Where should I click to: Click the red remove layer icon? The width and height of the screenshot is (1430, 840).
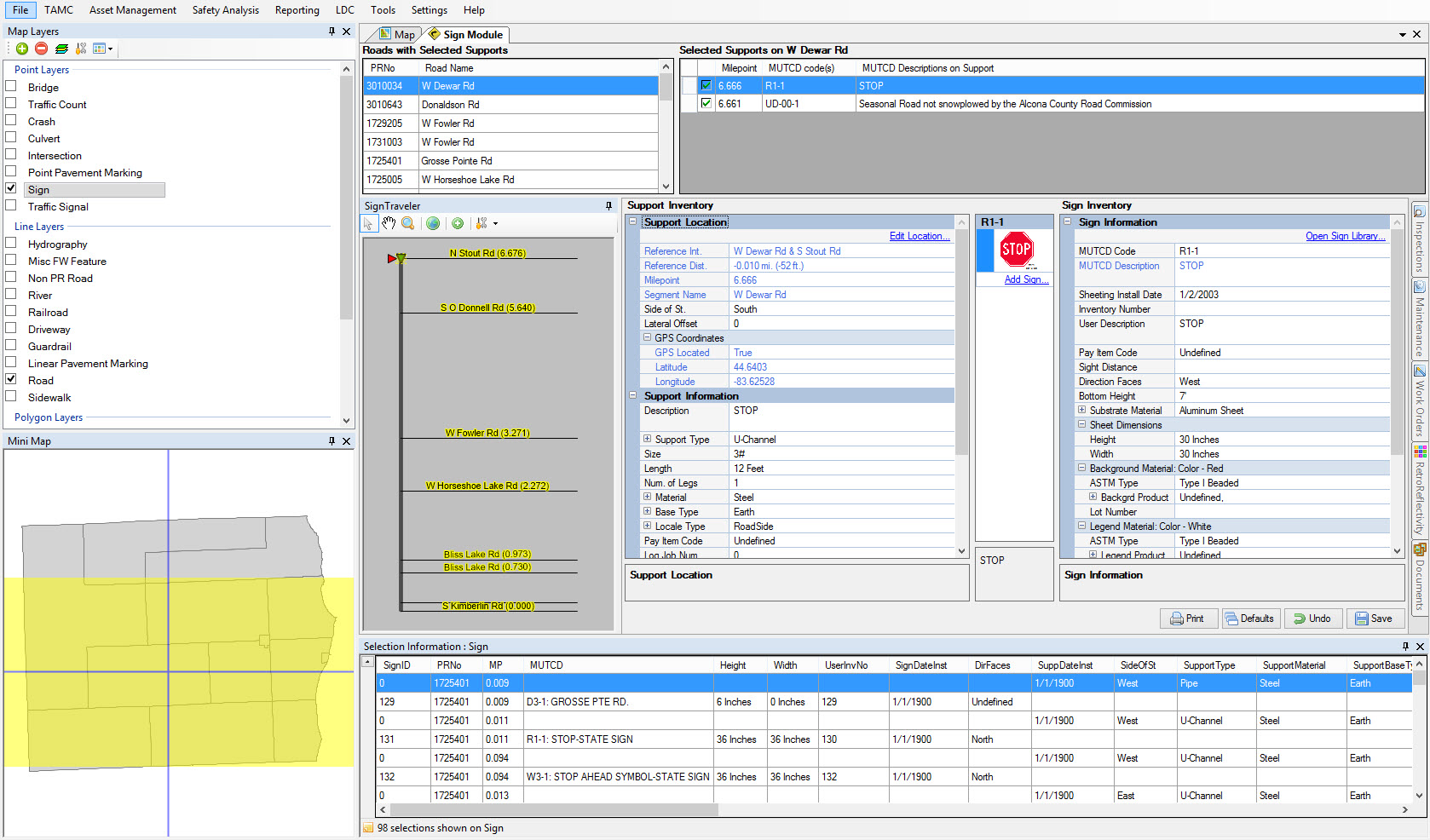(41, 49)
